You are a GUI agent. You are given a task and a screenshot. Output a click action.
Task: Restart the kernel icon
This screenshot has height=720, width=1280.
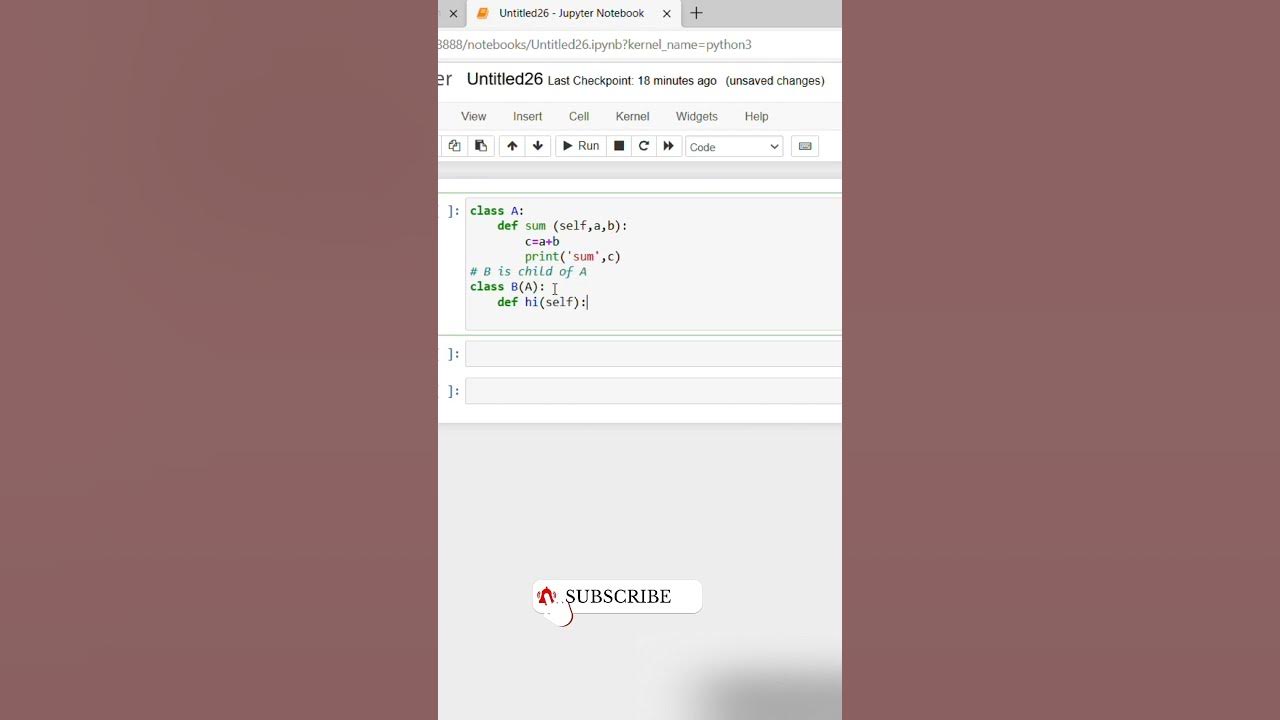pyautogui.click(x=644, y=146)
